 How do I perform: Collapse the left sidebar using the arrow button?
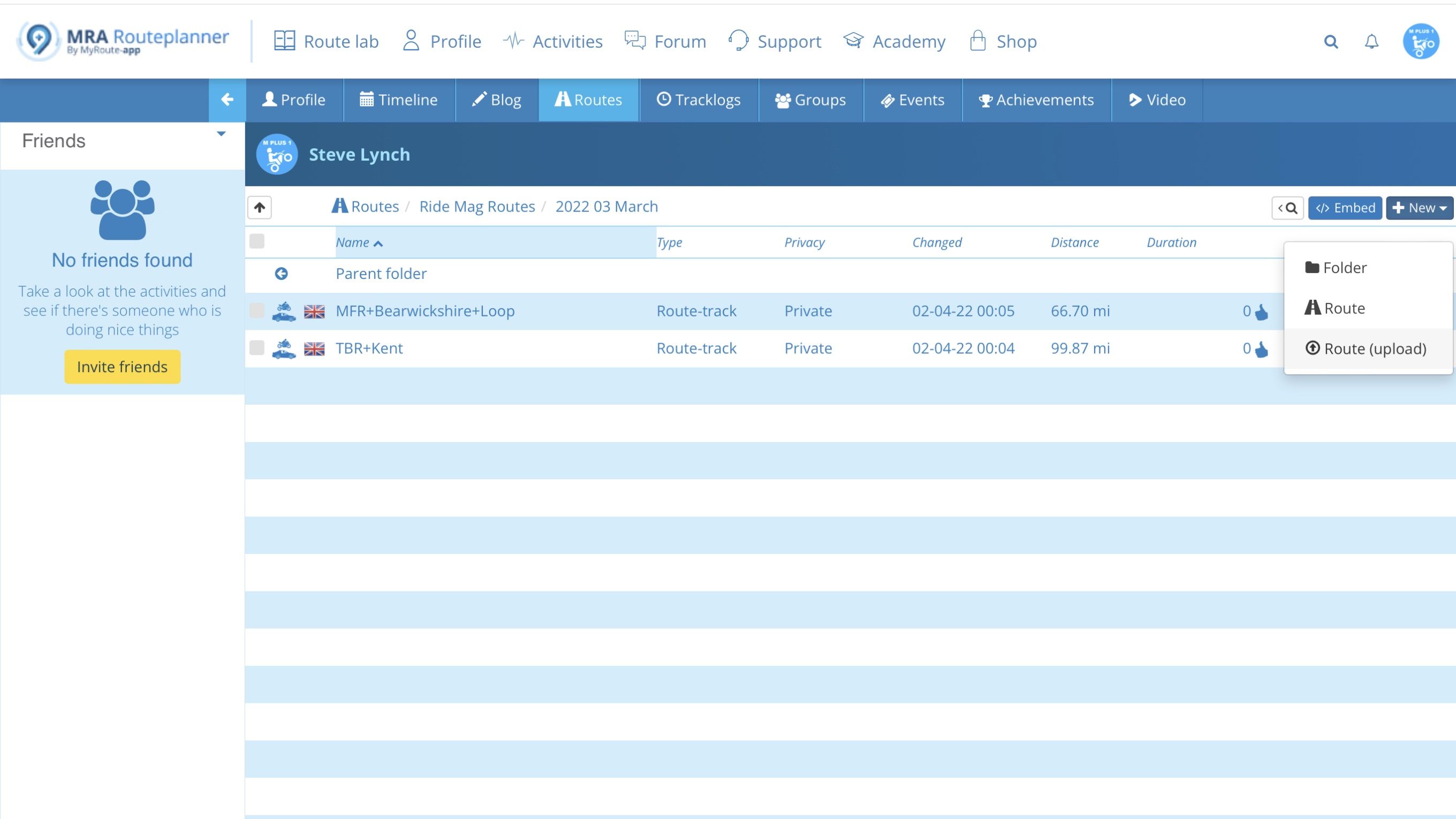coord(227,100)
